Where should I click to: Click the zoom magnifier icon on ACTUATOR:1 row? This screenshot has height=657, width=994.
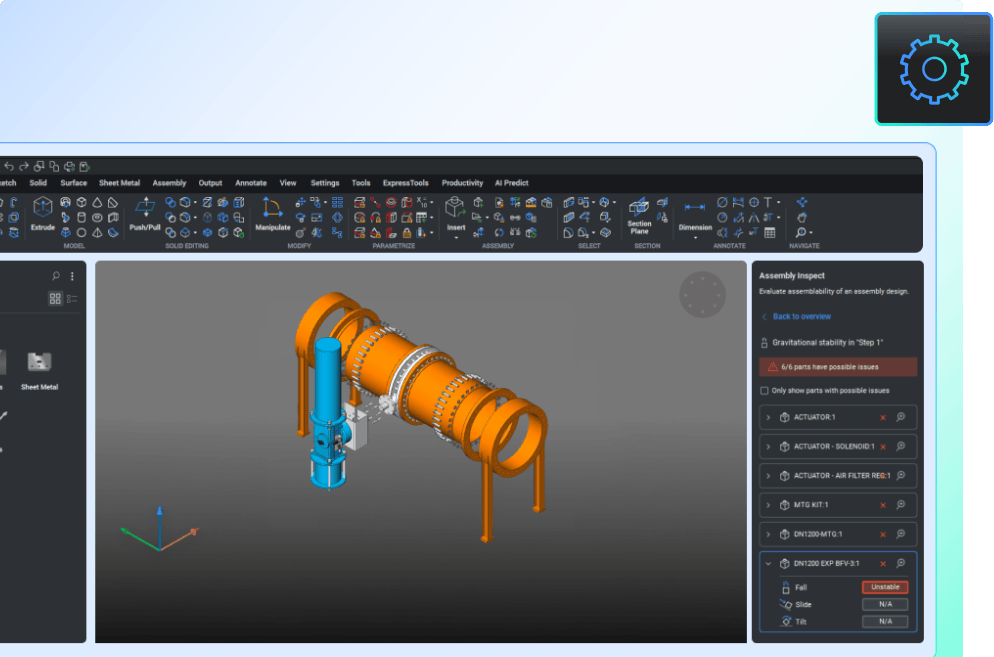point(899,417)
